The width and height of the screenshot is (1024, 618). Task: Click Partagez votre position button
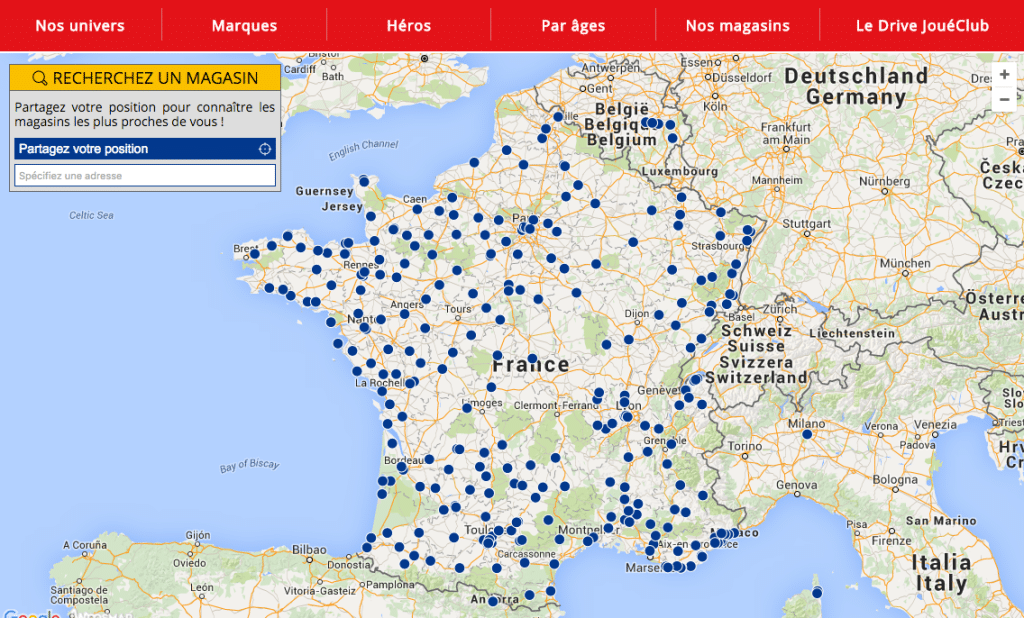point(145,149)
